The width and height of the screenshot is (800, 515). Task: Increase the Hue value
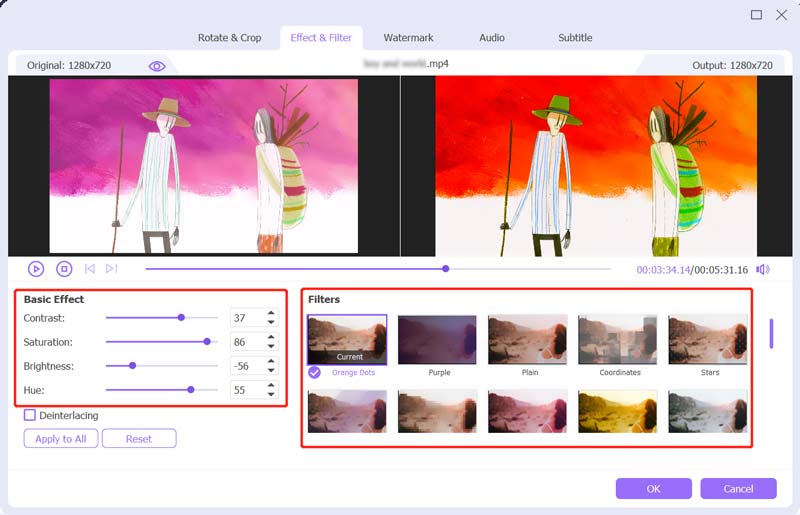pos(271,385)
